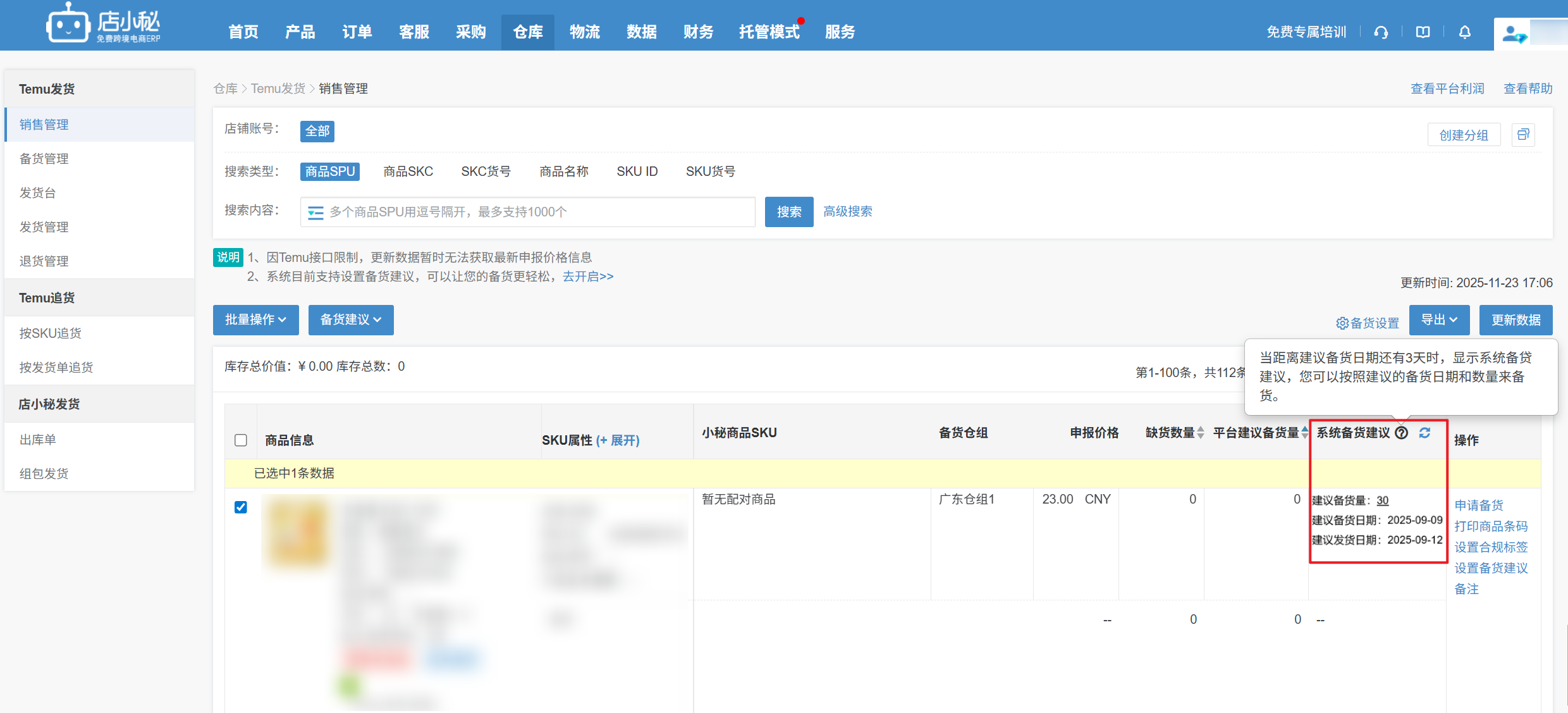
Task: Sort by the 缺货数量 column arrows
Action: click(1200, 433)
